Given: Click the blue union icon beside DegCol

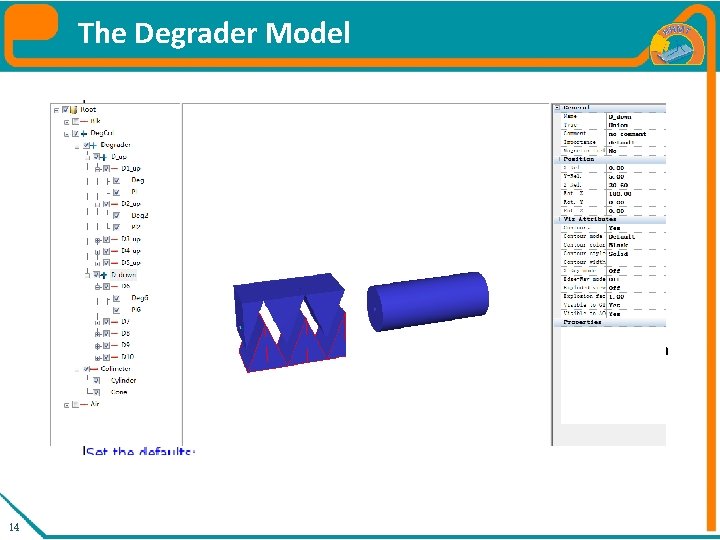Looking at the screenshot, I should click(84, 134).
